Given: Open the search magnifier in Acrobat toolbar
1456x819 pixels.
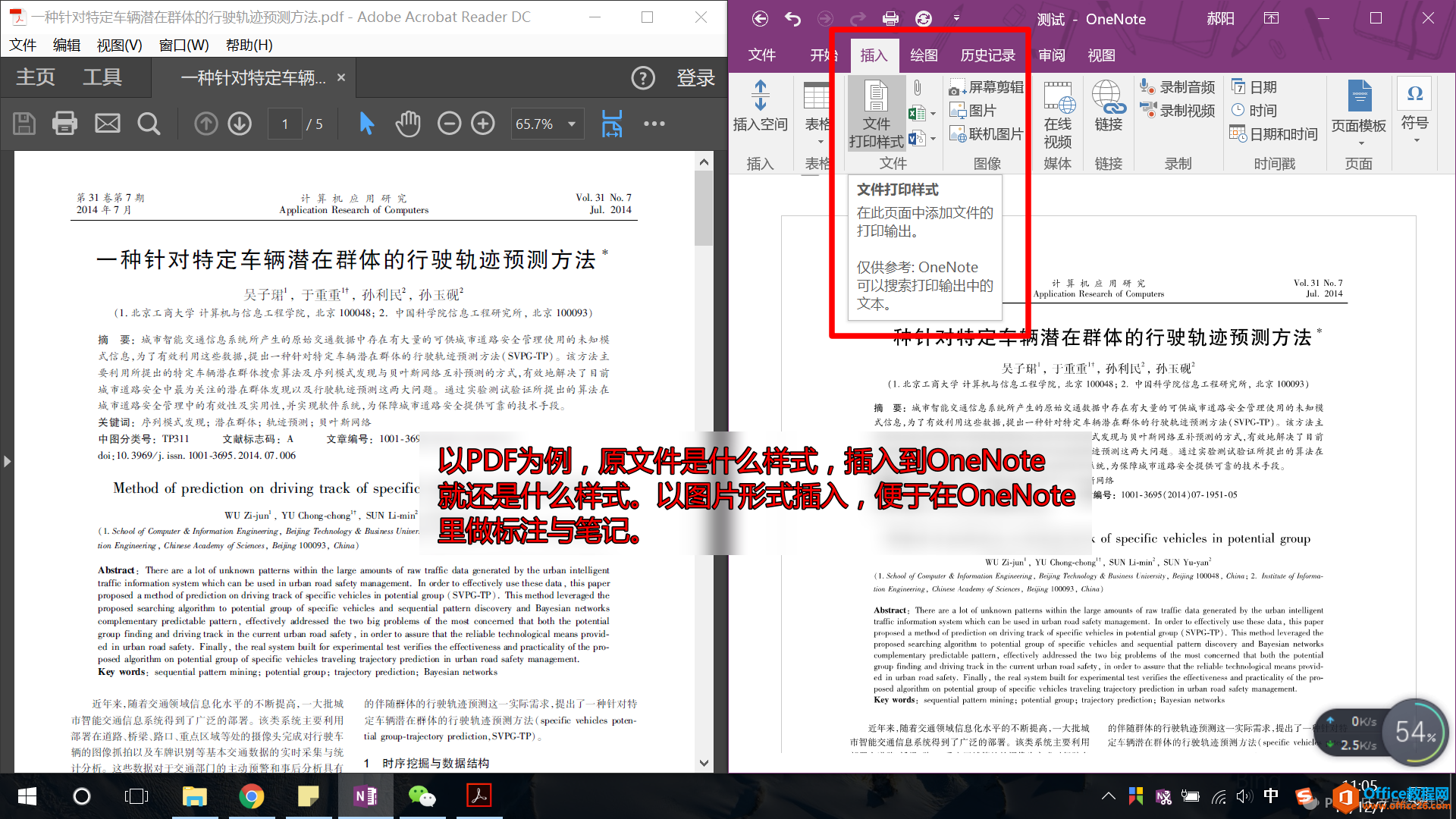Looking at the screenshot, I should (x=149, y=123).
